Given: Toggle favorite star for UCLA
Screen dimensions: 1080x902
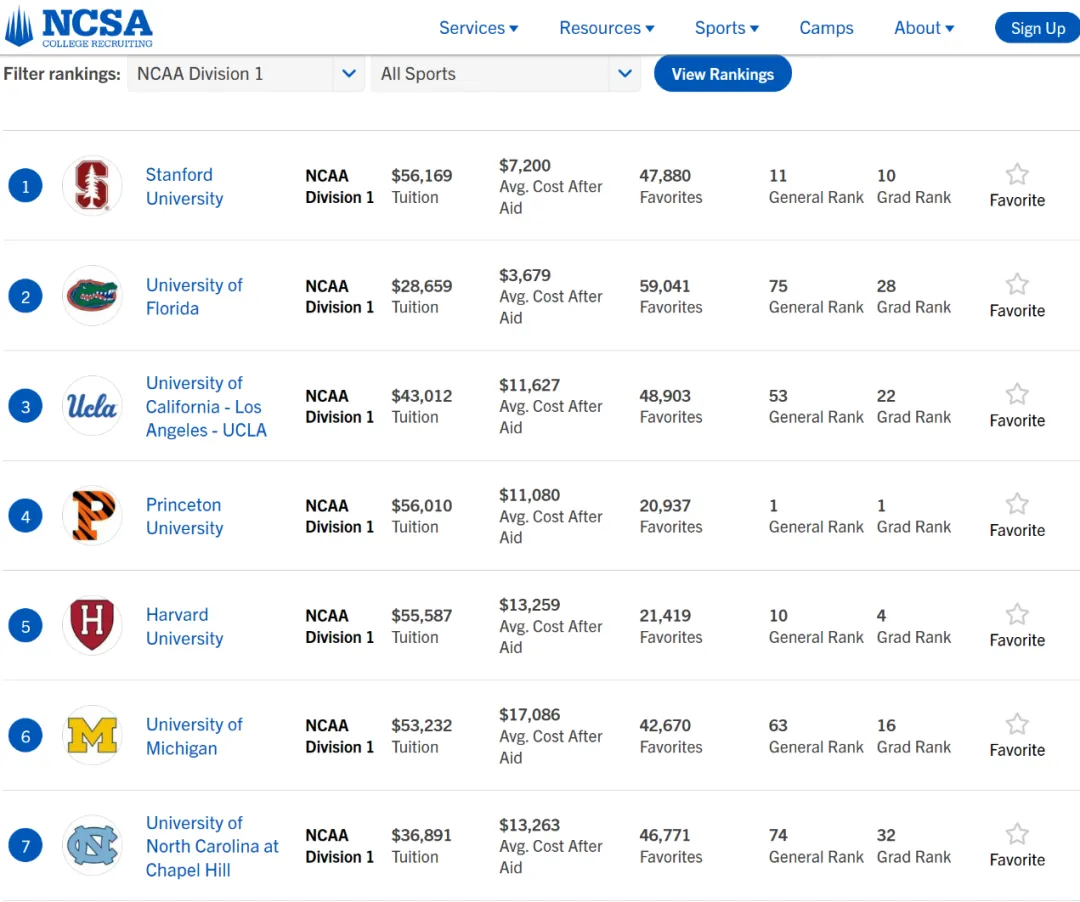Looking at the screenshot, I should coord(1017,394).
